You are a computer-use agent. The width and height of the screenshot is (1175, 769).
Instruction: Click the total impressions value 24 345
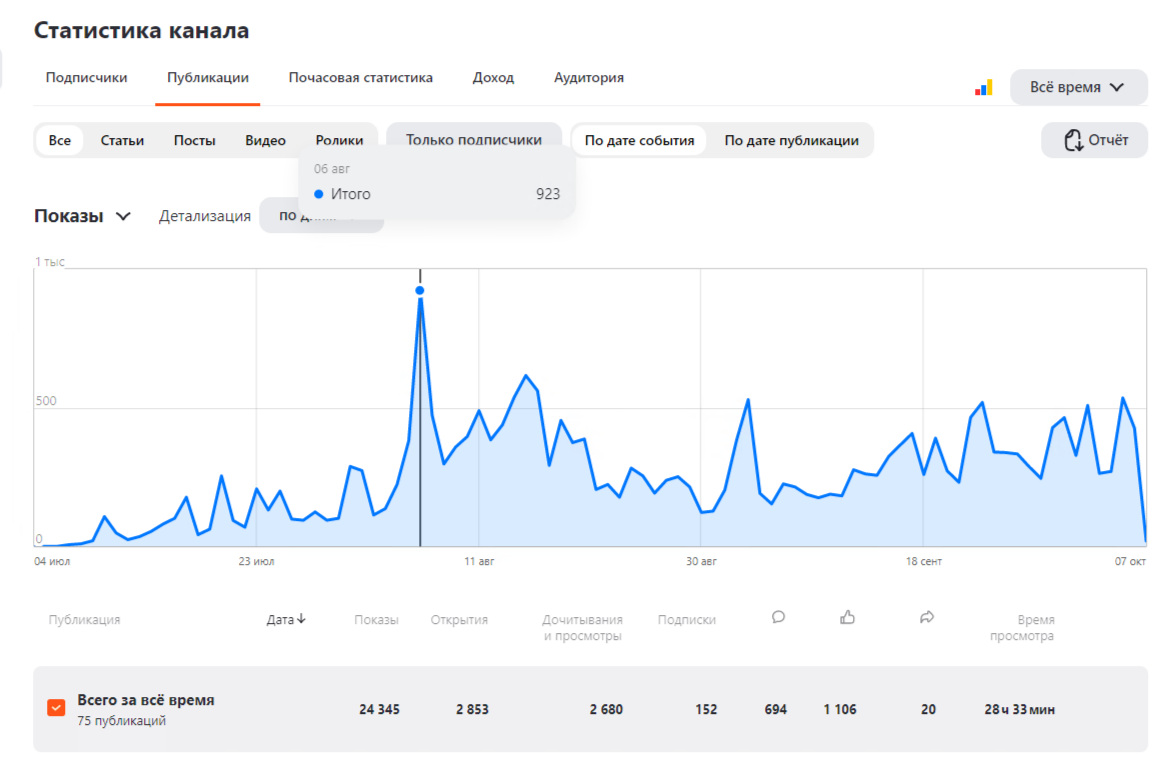(x=379, y=709)
